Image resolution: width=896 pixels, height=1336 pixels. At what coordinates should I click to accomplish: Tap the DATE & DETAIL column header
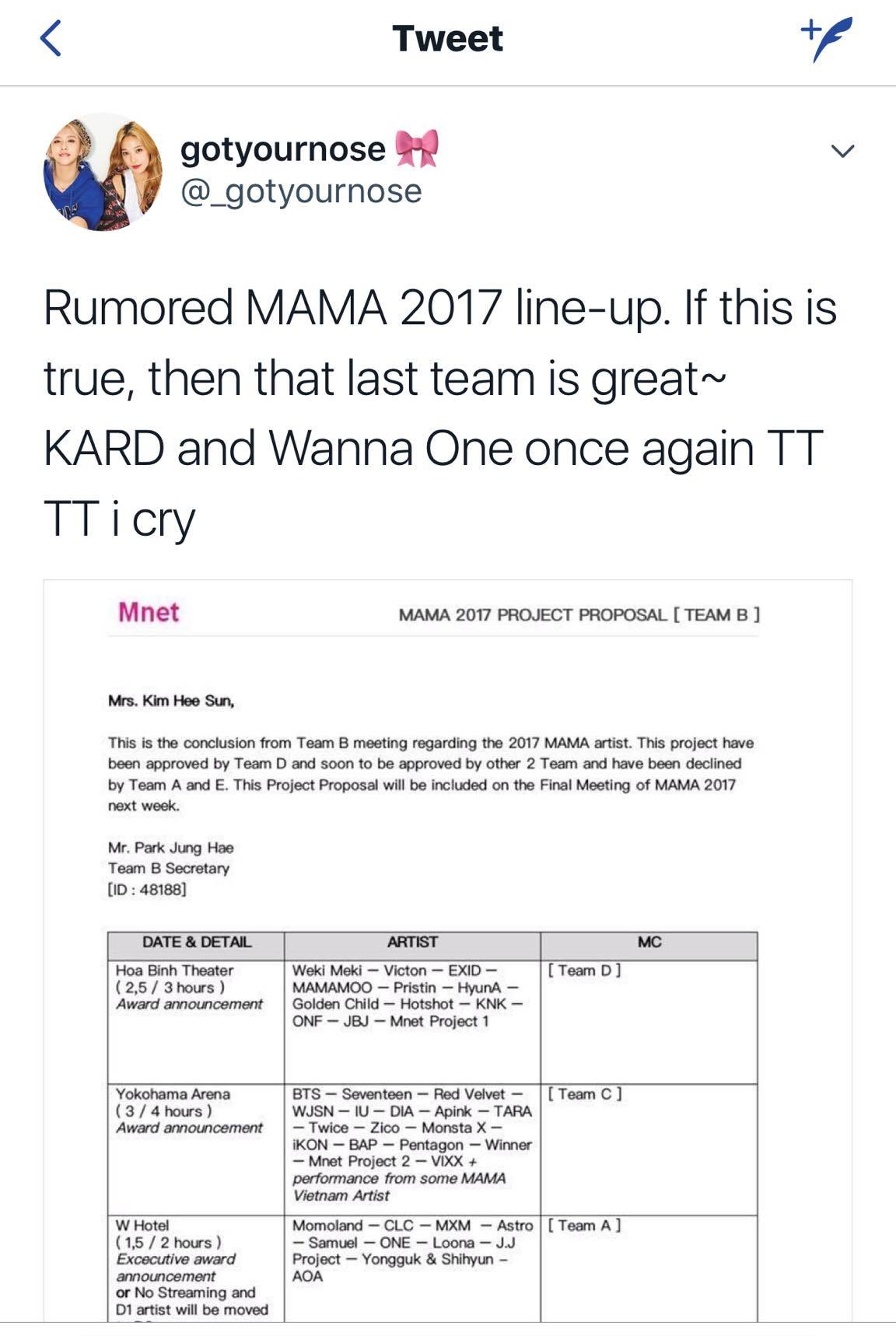tap(196, 942)
